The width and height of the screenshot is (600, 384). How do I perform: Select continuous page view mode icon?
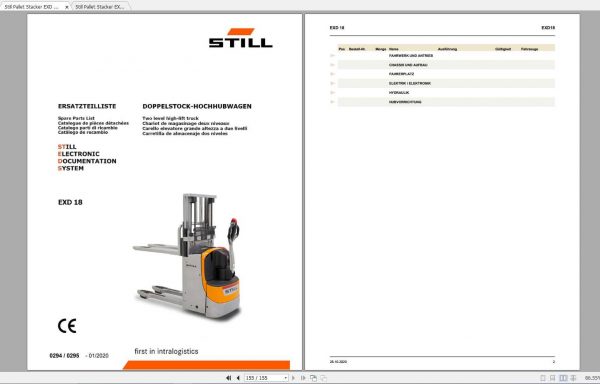tap(553, 378)
